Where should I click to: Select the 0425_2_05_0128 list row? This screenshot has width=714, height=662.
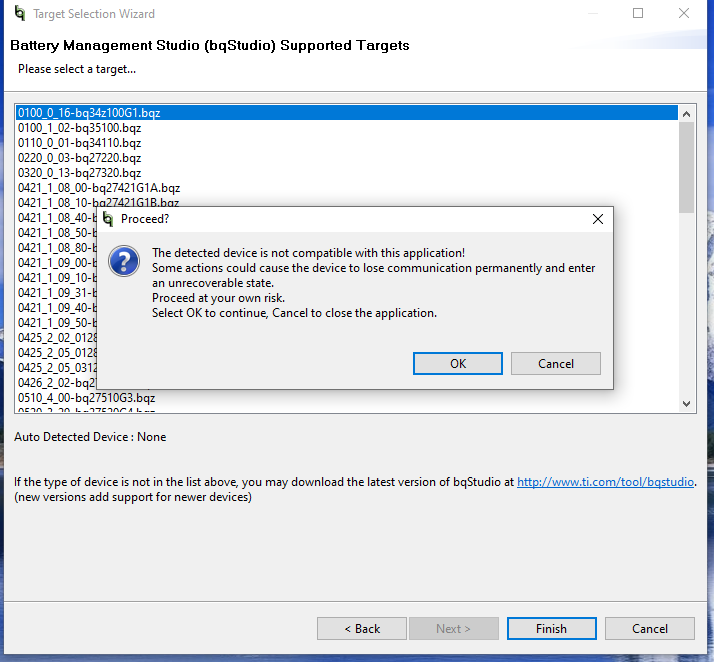(x=56, y=353)
